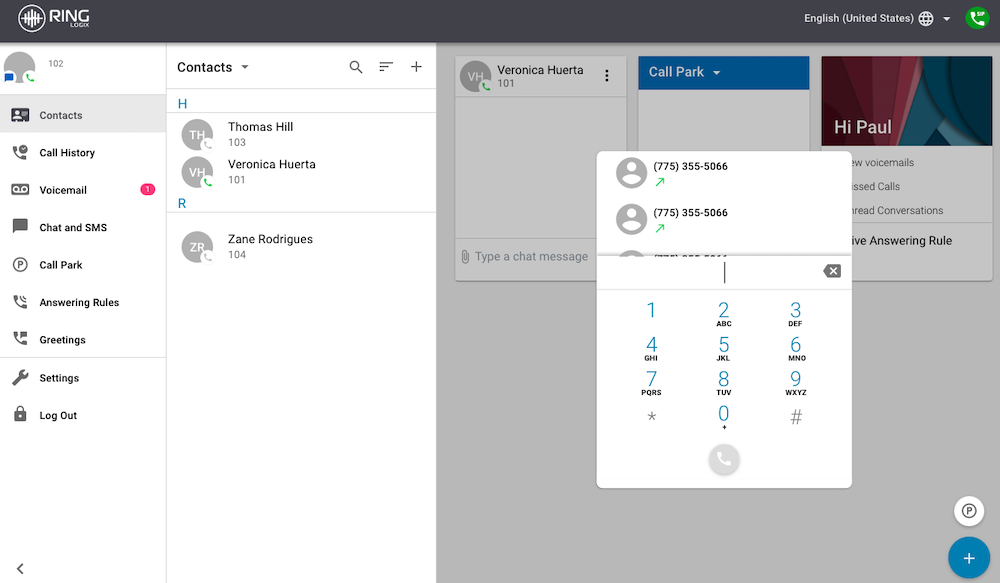Search contacts with the magnifier icon
This screenshot has height=583, width=1000.
[356, 67]
